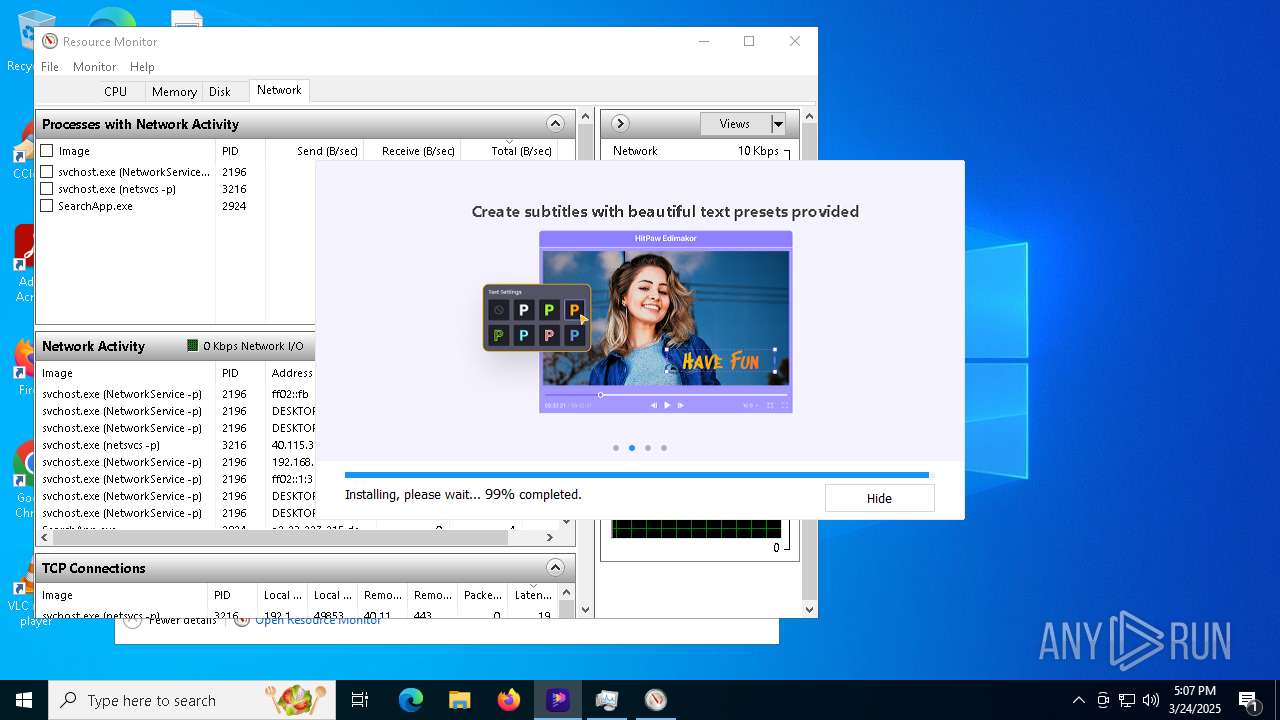Collapse Processes with Network Activity section

pyautogui.click(x=556, y=124)
